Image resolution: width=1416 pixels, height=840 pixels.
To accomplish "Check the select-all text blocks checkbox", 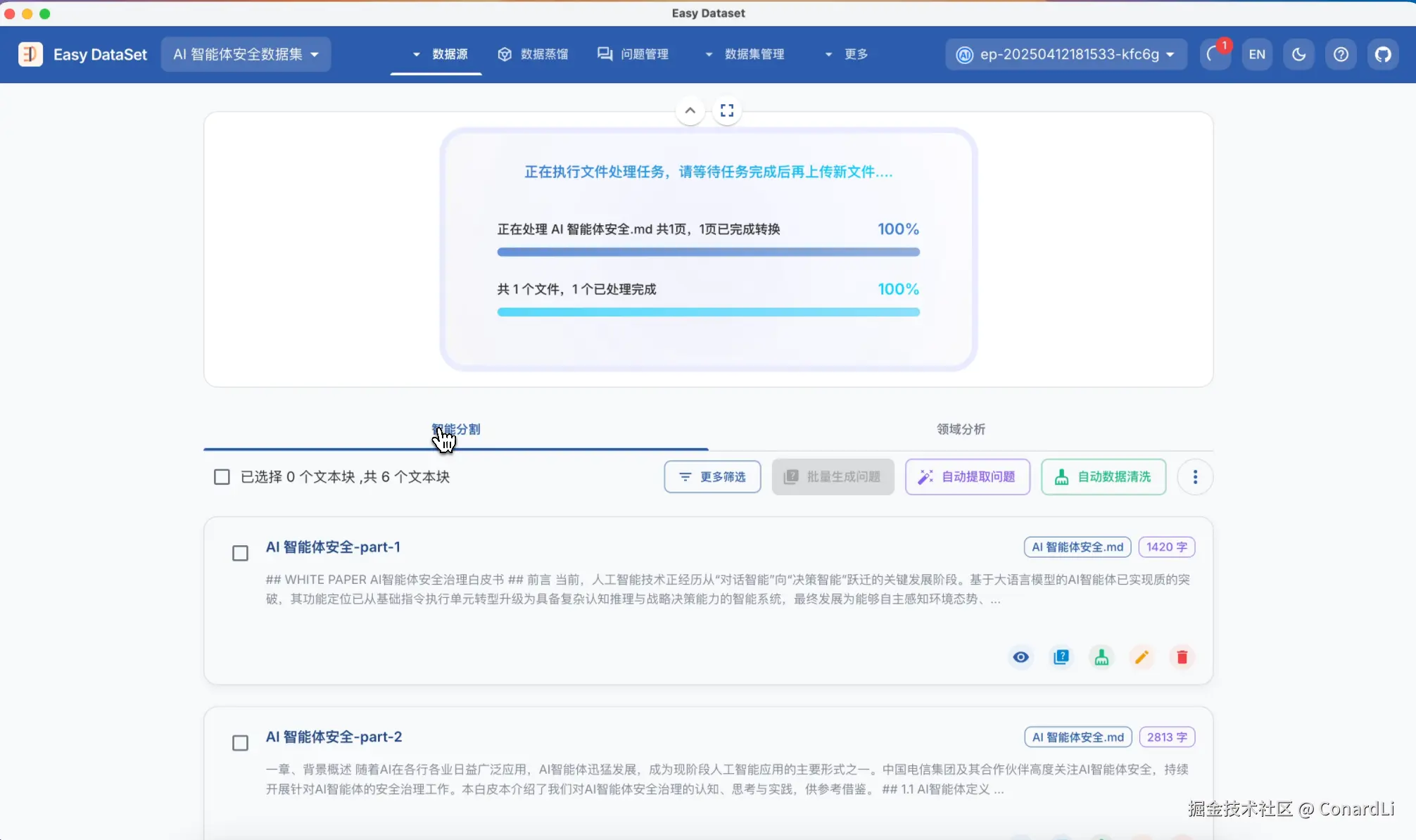I will pos(222,477).
